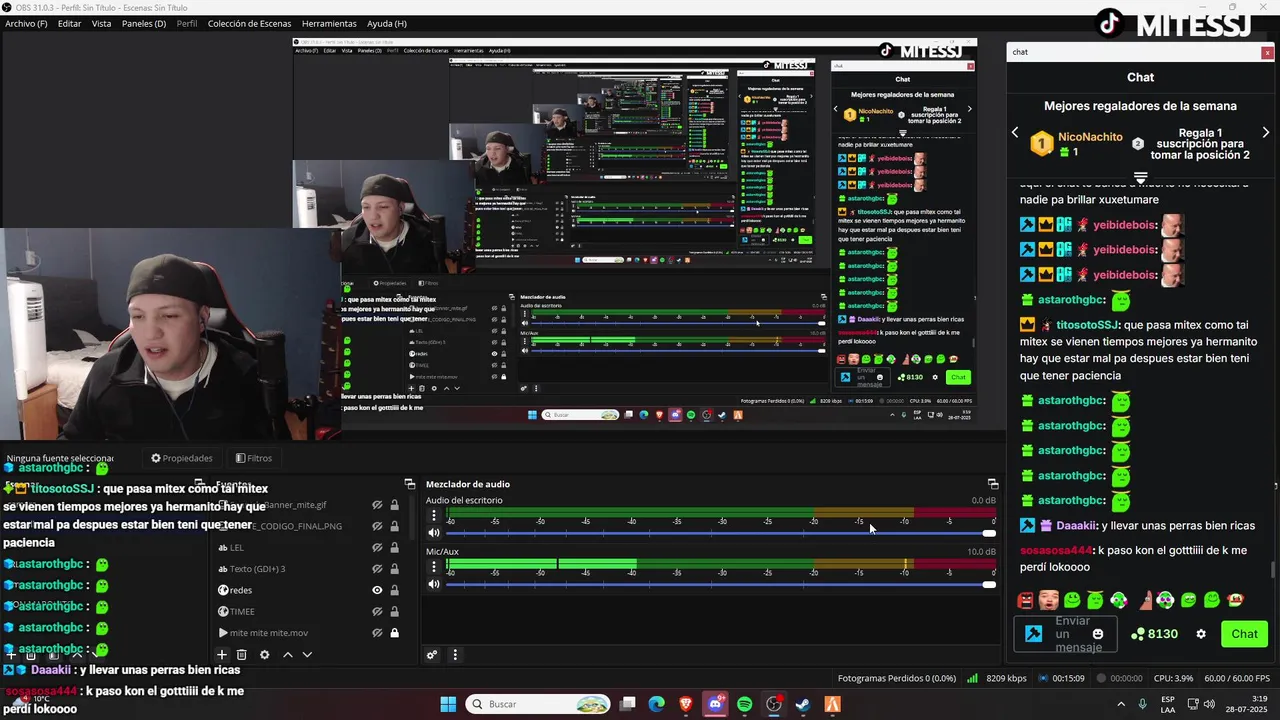
Task: Adjust Audio del escritorio volume slider
Action: 721,533
